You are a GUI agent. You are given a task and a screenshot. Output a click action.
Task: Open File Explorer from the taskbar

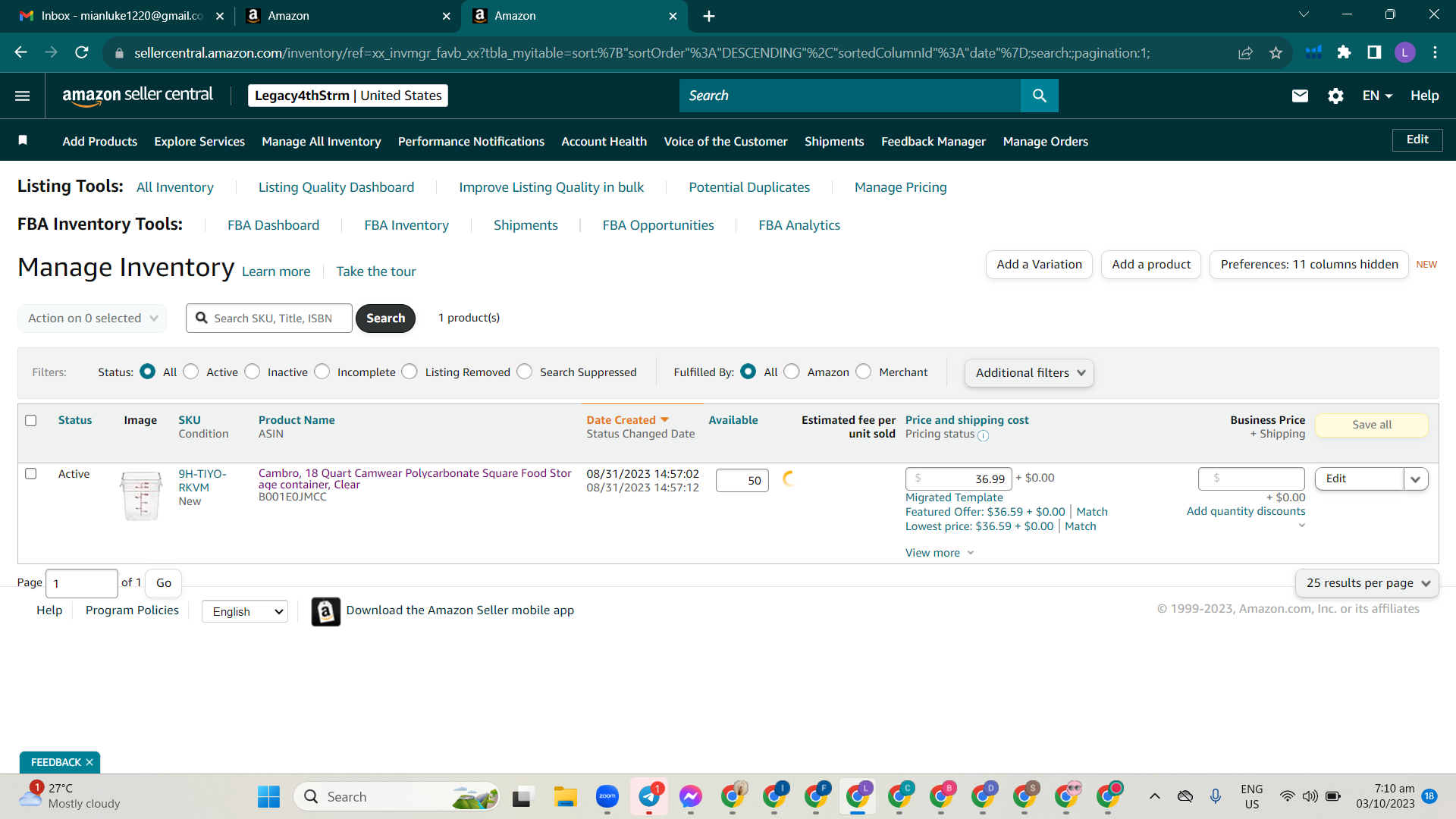[566, 797]
